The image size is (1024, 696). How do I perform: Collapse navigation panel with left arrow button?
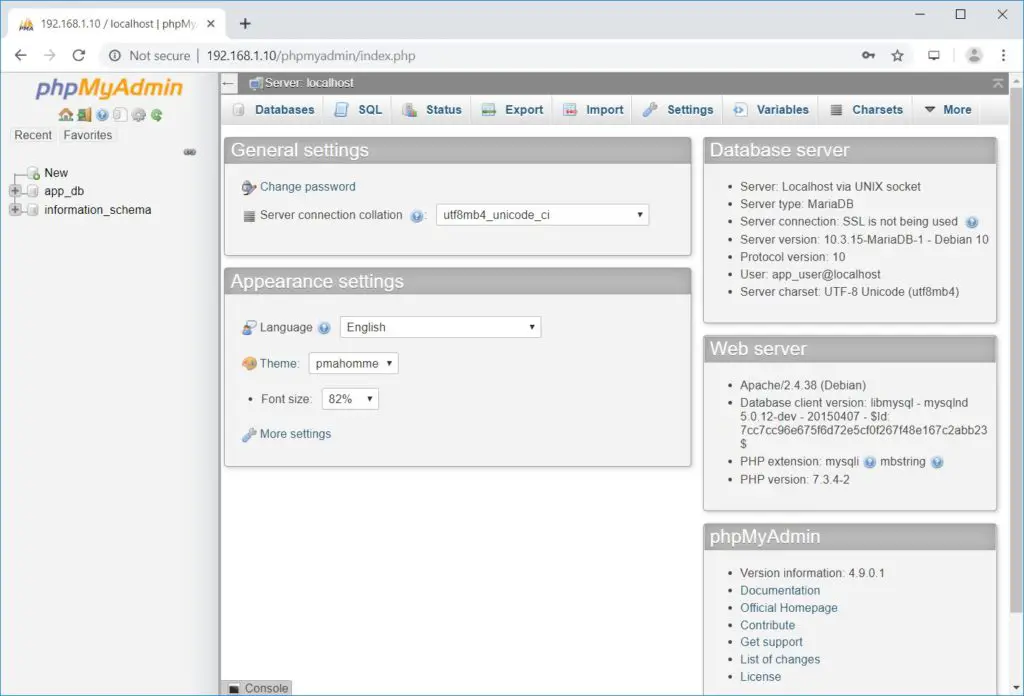coord(228,83)
